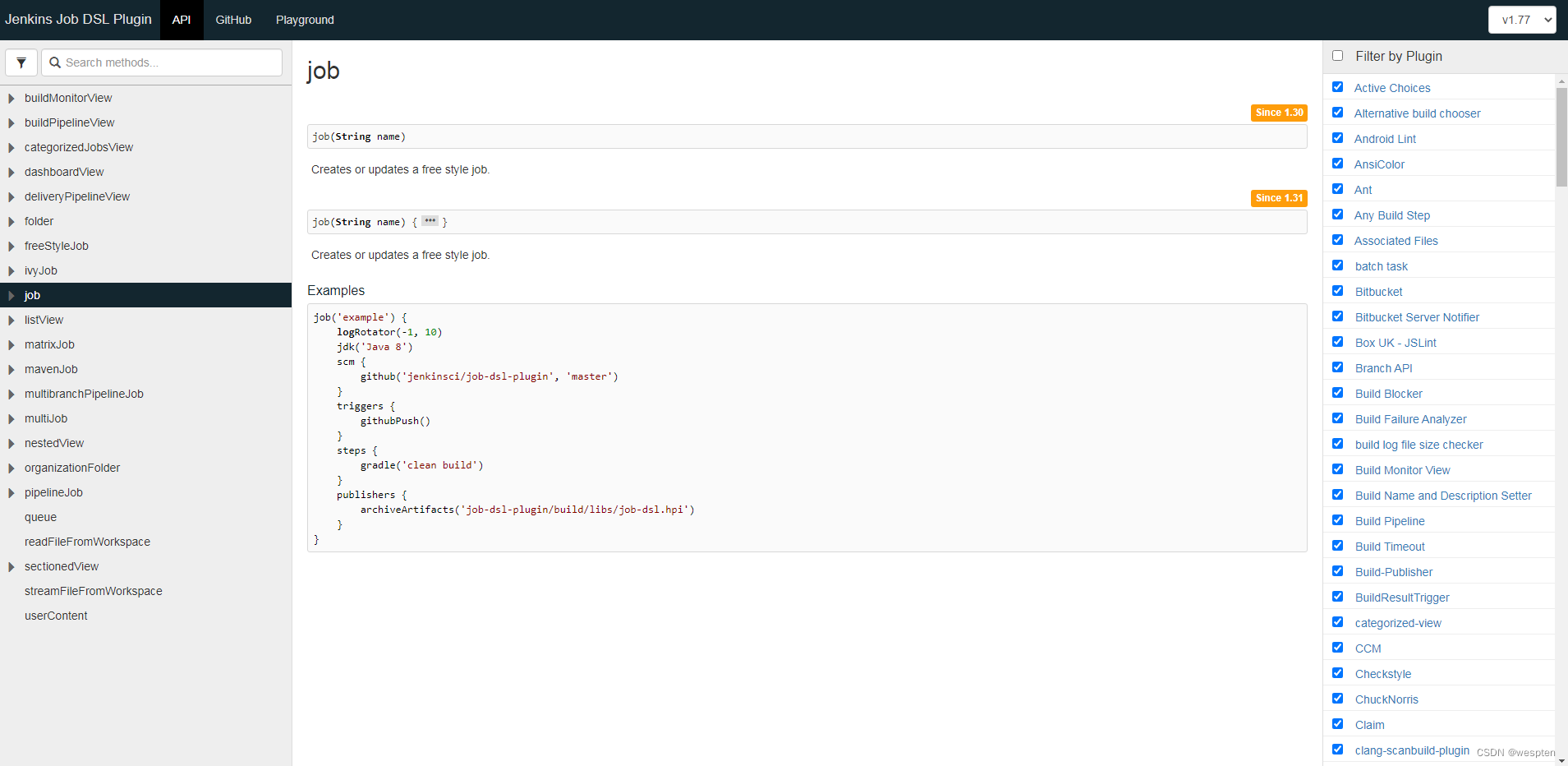Uncheck the Active Choices plugin checkbox
The image size is (1568, 766).
(1337, 87)
